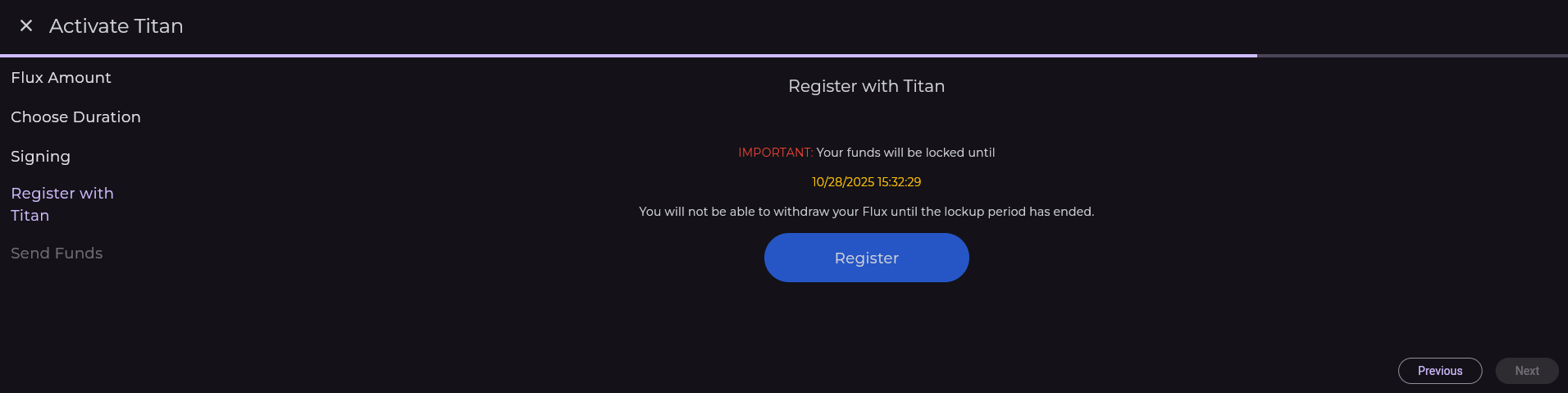Image resolution: width=1568 pixels, height=393 pixels.
Task: Close the Activate Titan dialog
Action: click(x=26, y=26)
